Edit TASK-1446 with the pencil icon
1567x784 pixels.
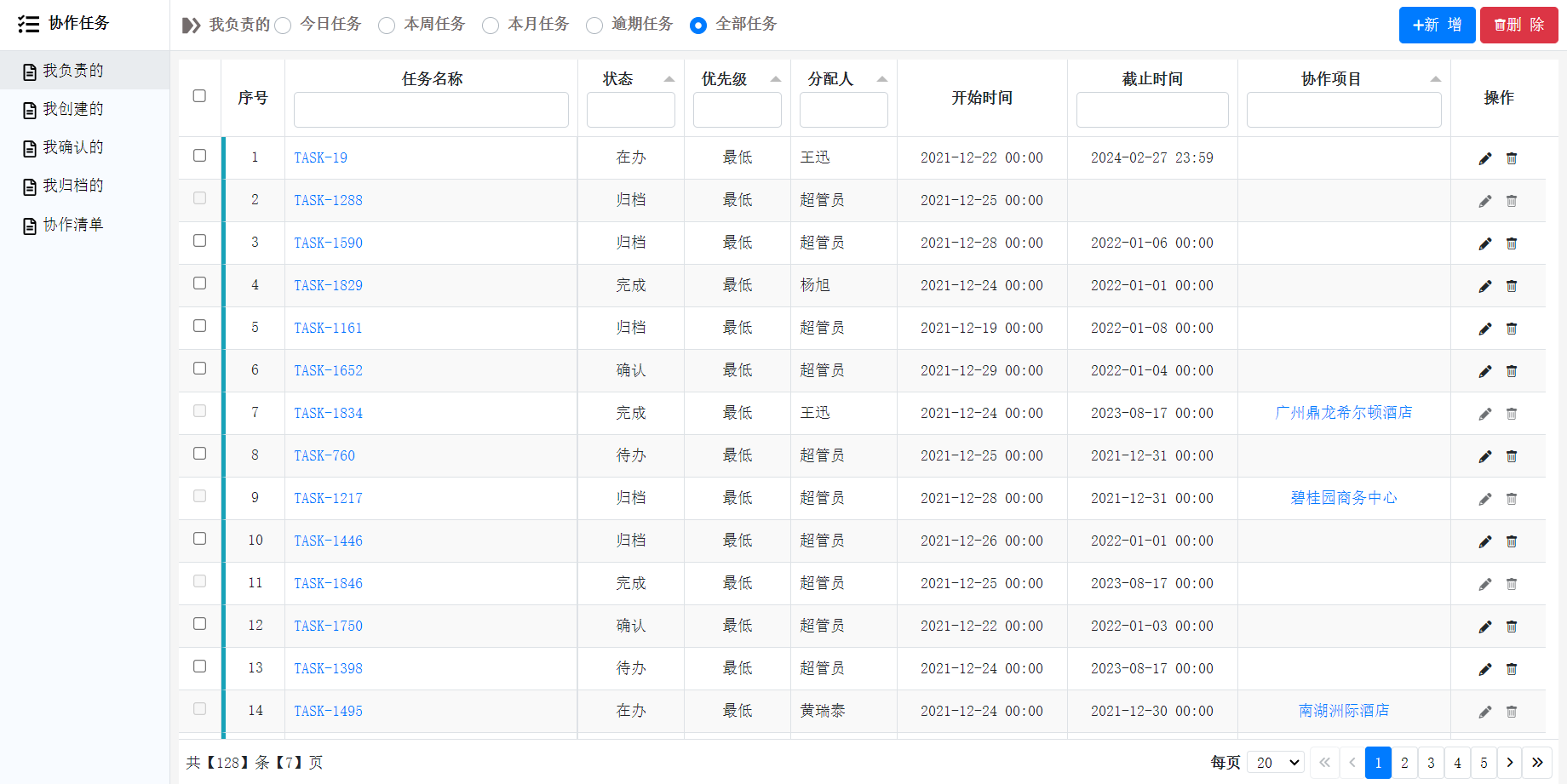pos(1485,541)
